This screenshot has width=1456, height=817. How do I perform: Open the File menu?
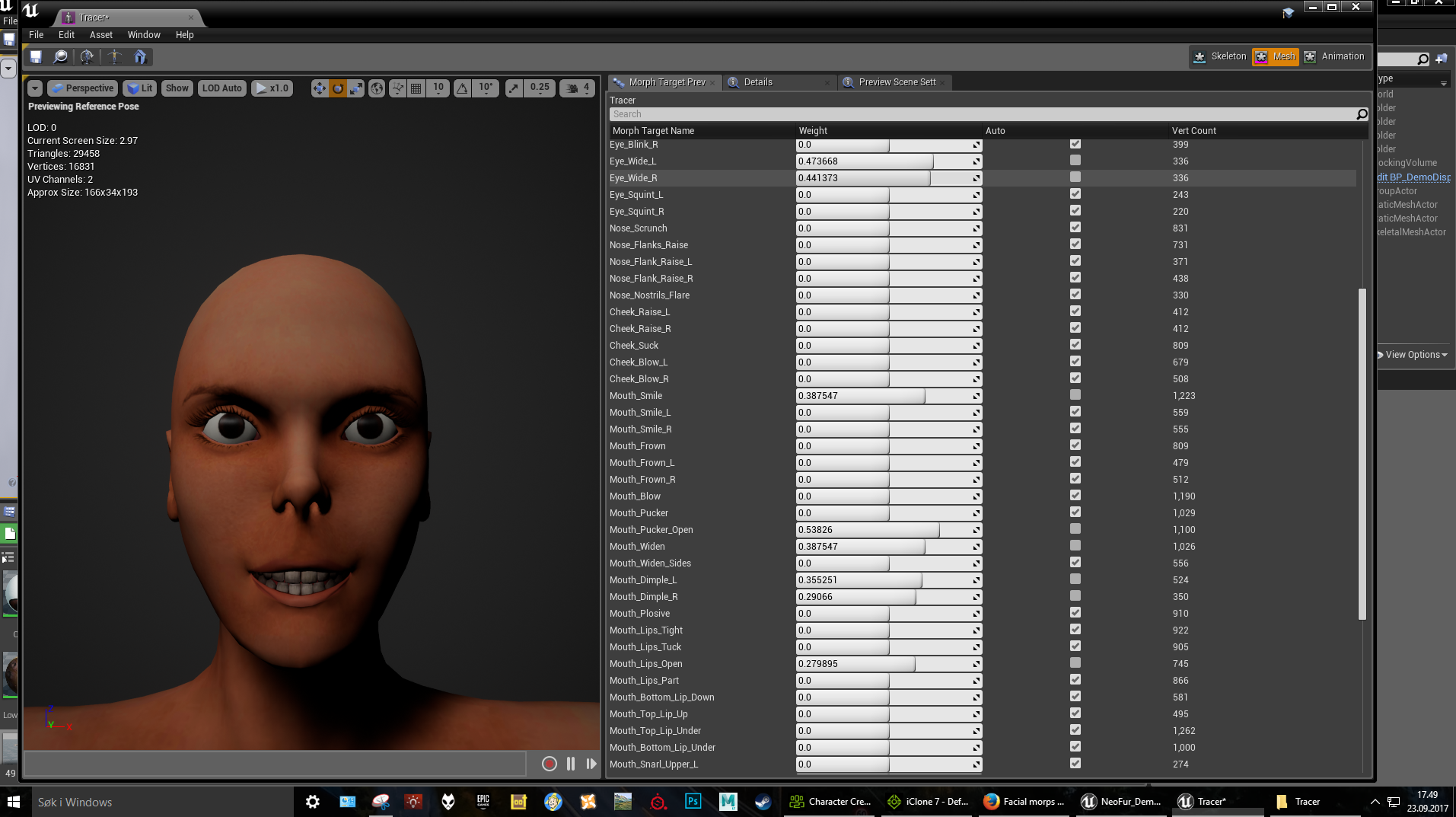click(x=36, y=35)
